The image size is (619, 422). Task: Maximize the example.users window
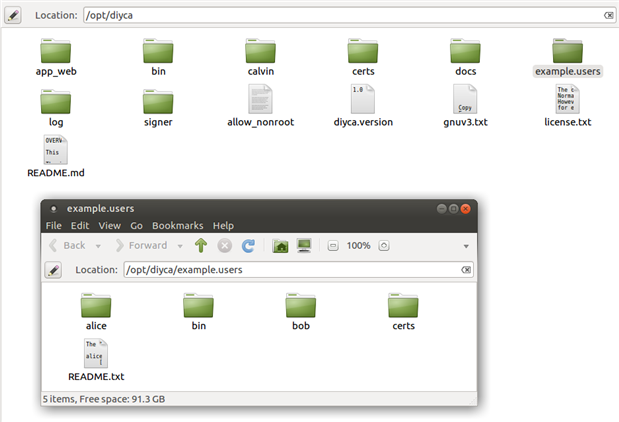pos(454,208)
